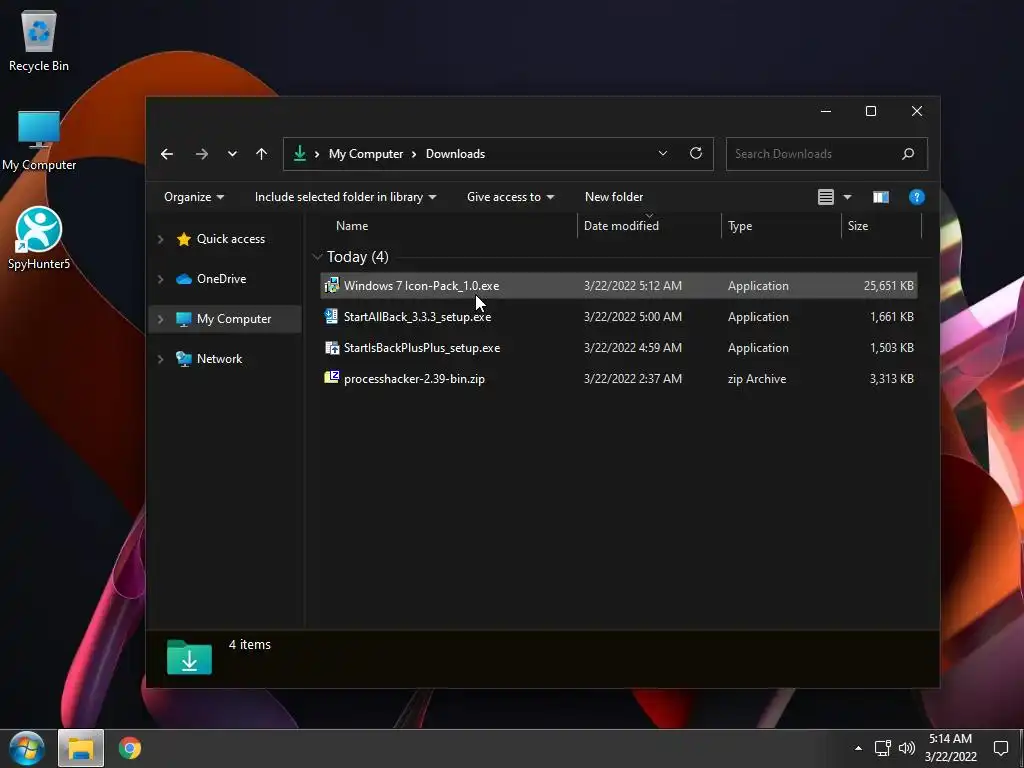Click the StartAllBack setup file icon
Image resolution: width=1024 pixels, height=768 pixels.
point(332,316)
